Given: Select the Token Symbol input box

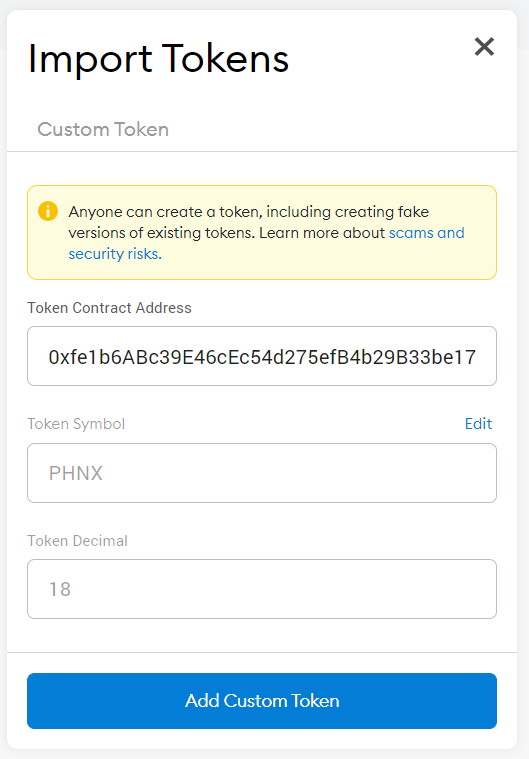Looking at the screenshot, I should tap(262, 473).
